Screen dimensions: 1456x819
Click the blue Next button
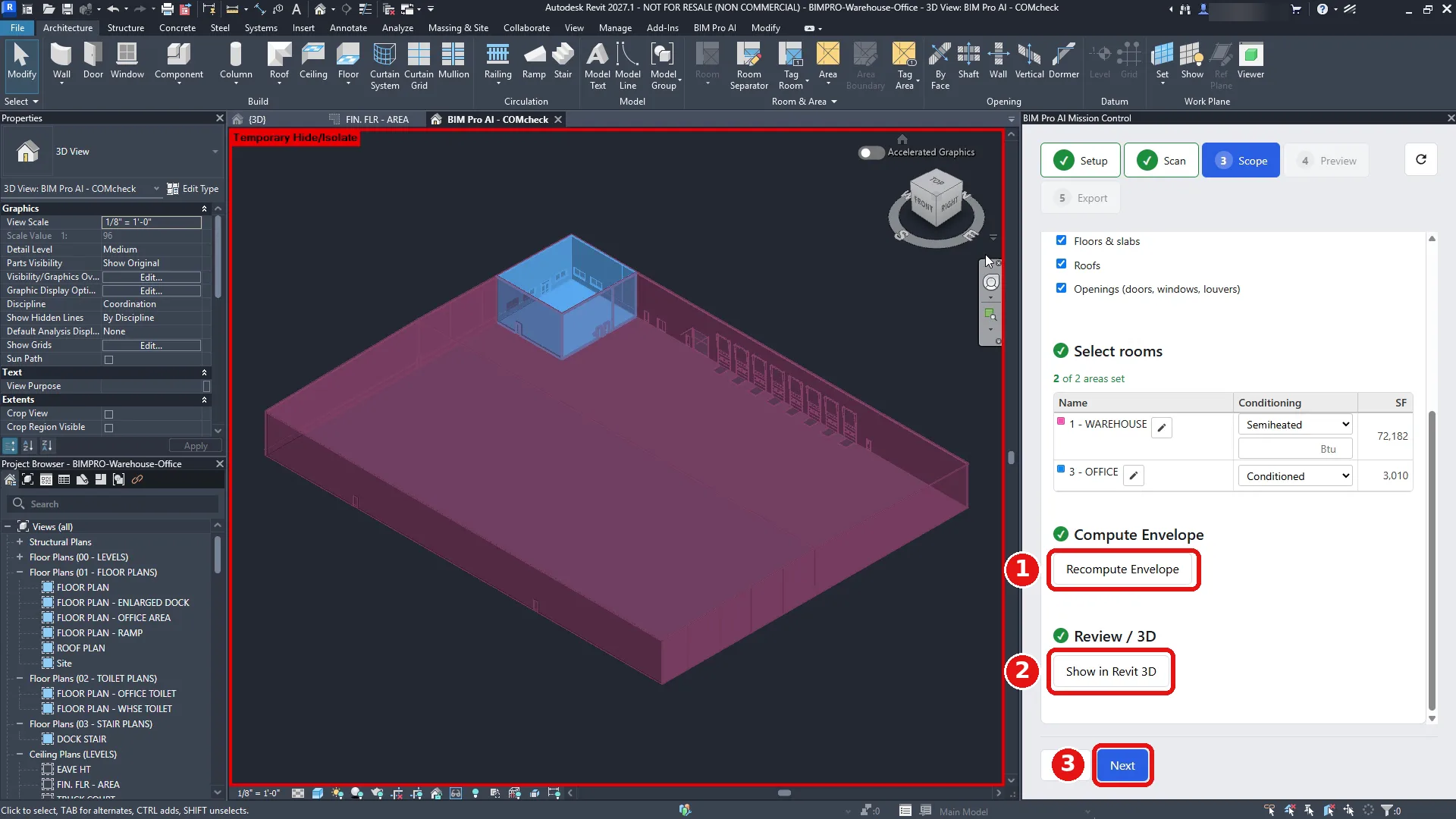click(x=1122, y=766)
